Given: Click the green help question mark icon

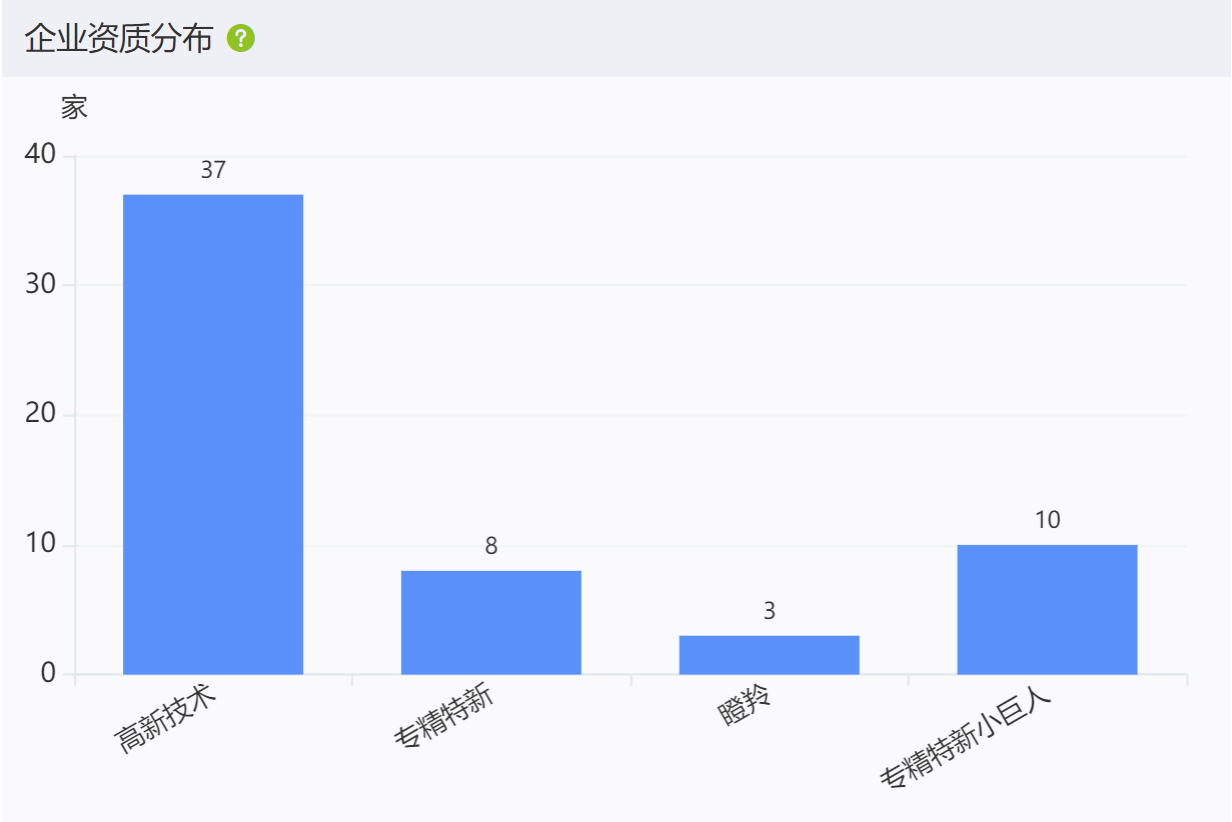Looking at the screenshot, I should (x=241, y=39).
